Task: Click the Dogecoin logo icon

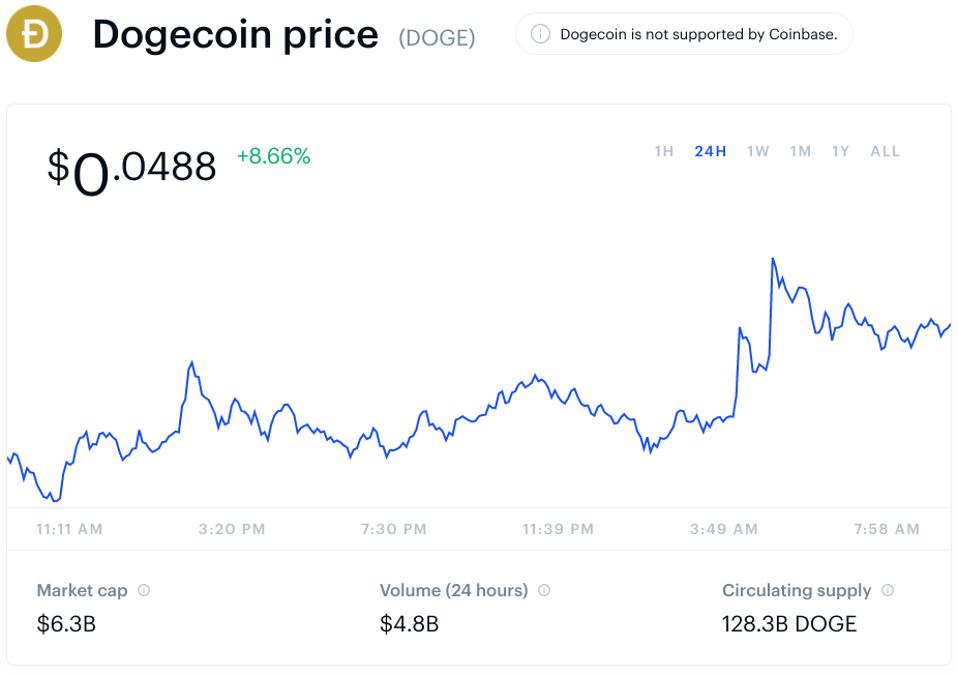Action: (34, 35)
